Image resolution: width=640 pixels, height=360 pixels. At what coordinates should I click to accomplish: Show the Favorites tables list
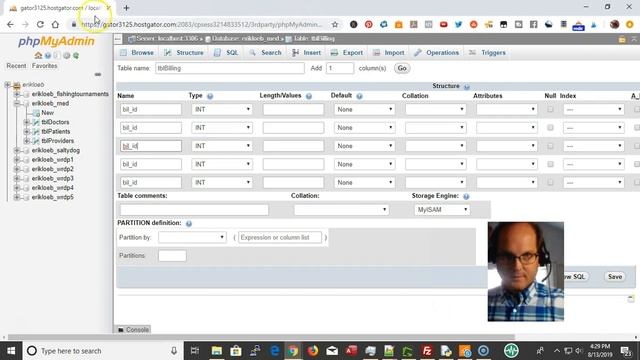[44, 66]
